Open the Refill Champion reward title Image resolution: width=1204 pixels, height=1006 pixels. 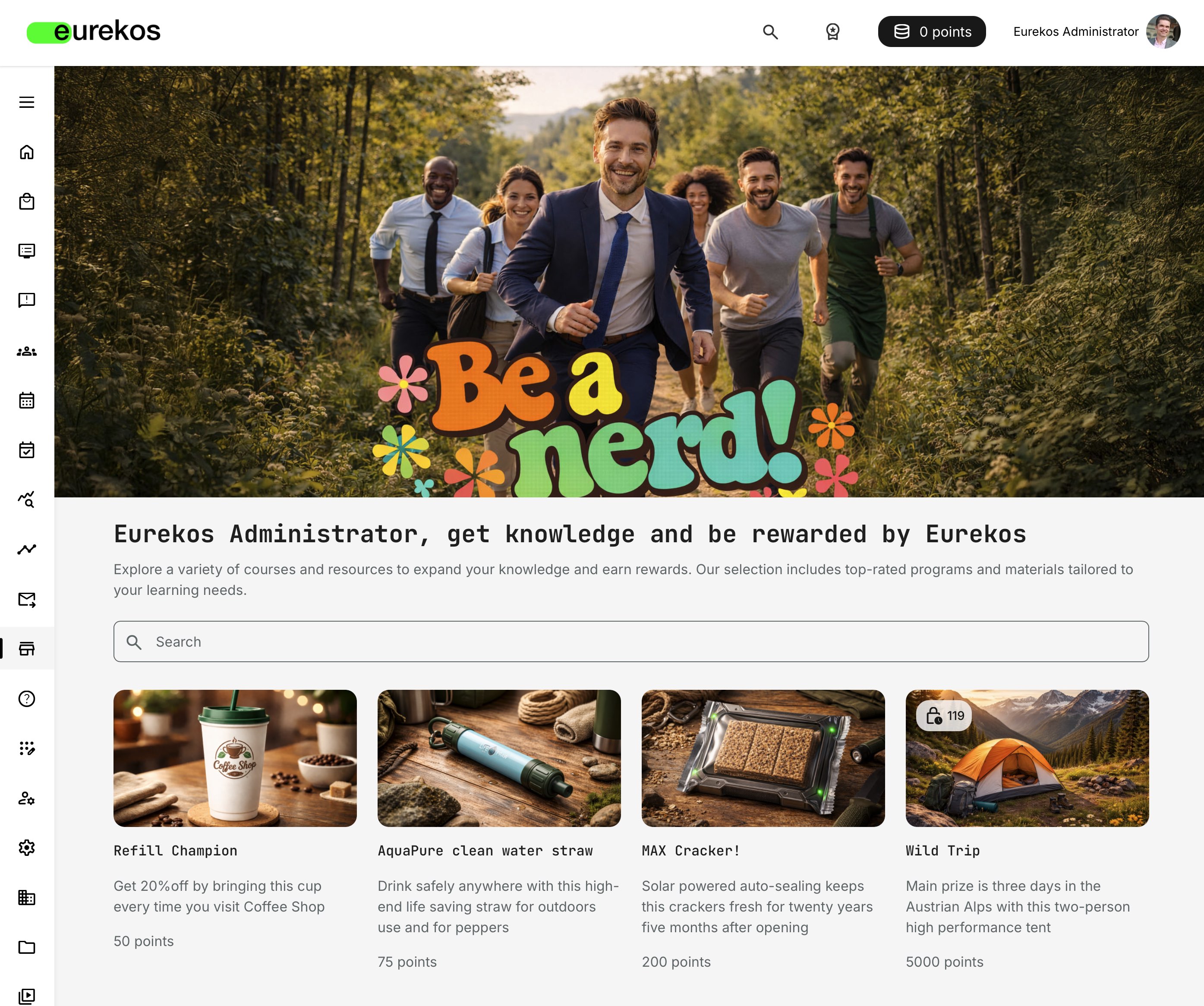pyautogui.click(x=176, y=851)
